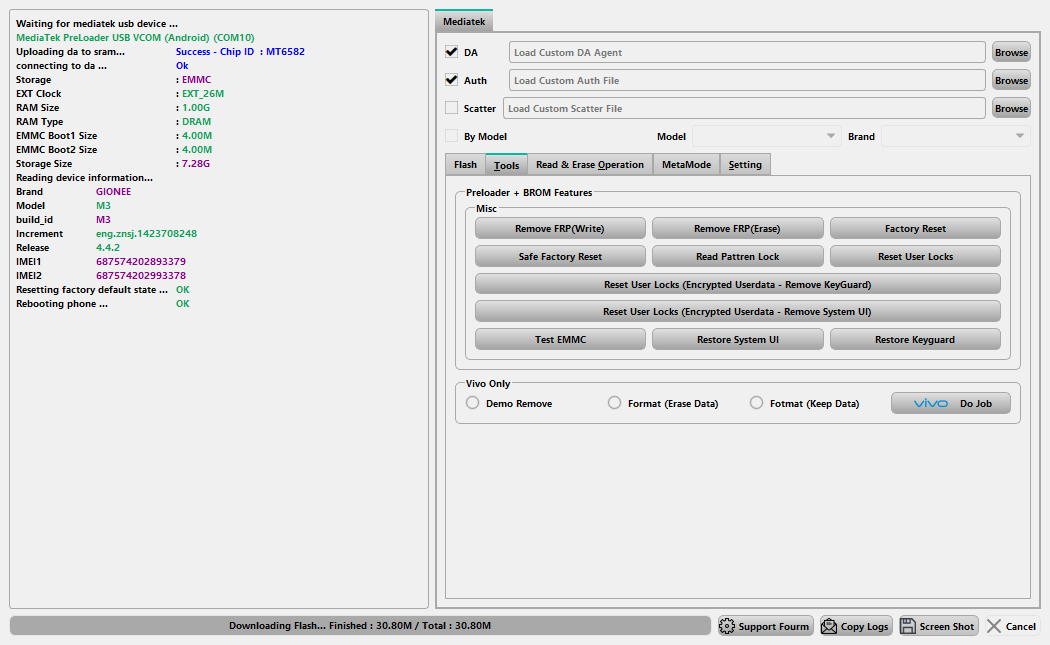
Task: Click the Reset User Locks button
Action: [x=915, y=257]
